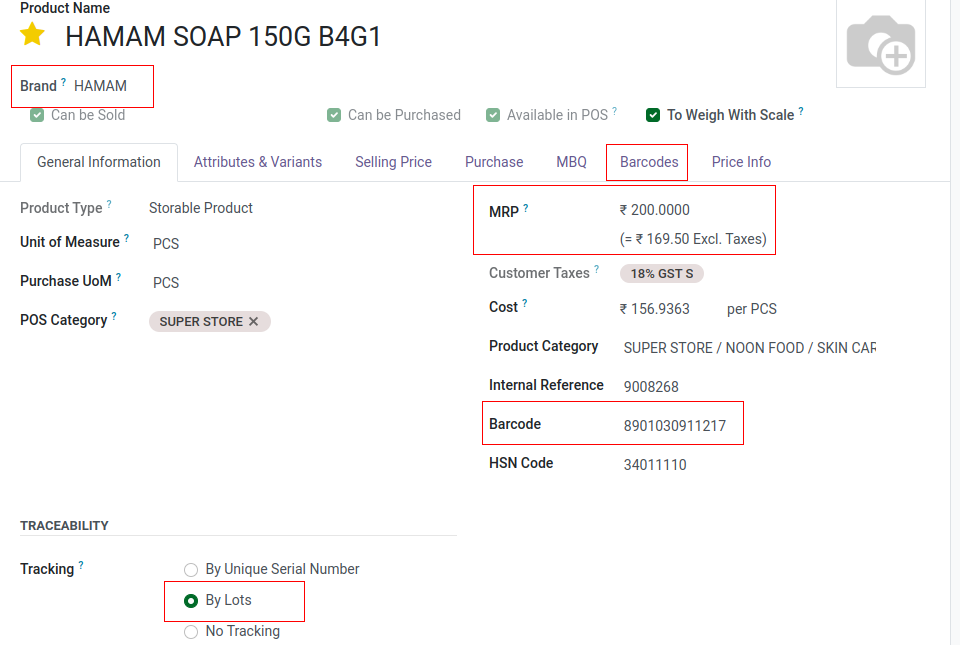Toggle the Available in POS checkbox
960x645 pixels.
[493, 115]
